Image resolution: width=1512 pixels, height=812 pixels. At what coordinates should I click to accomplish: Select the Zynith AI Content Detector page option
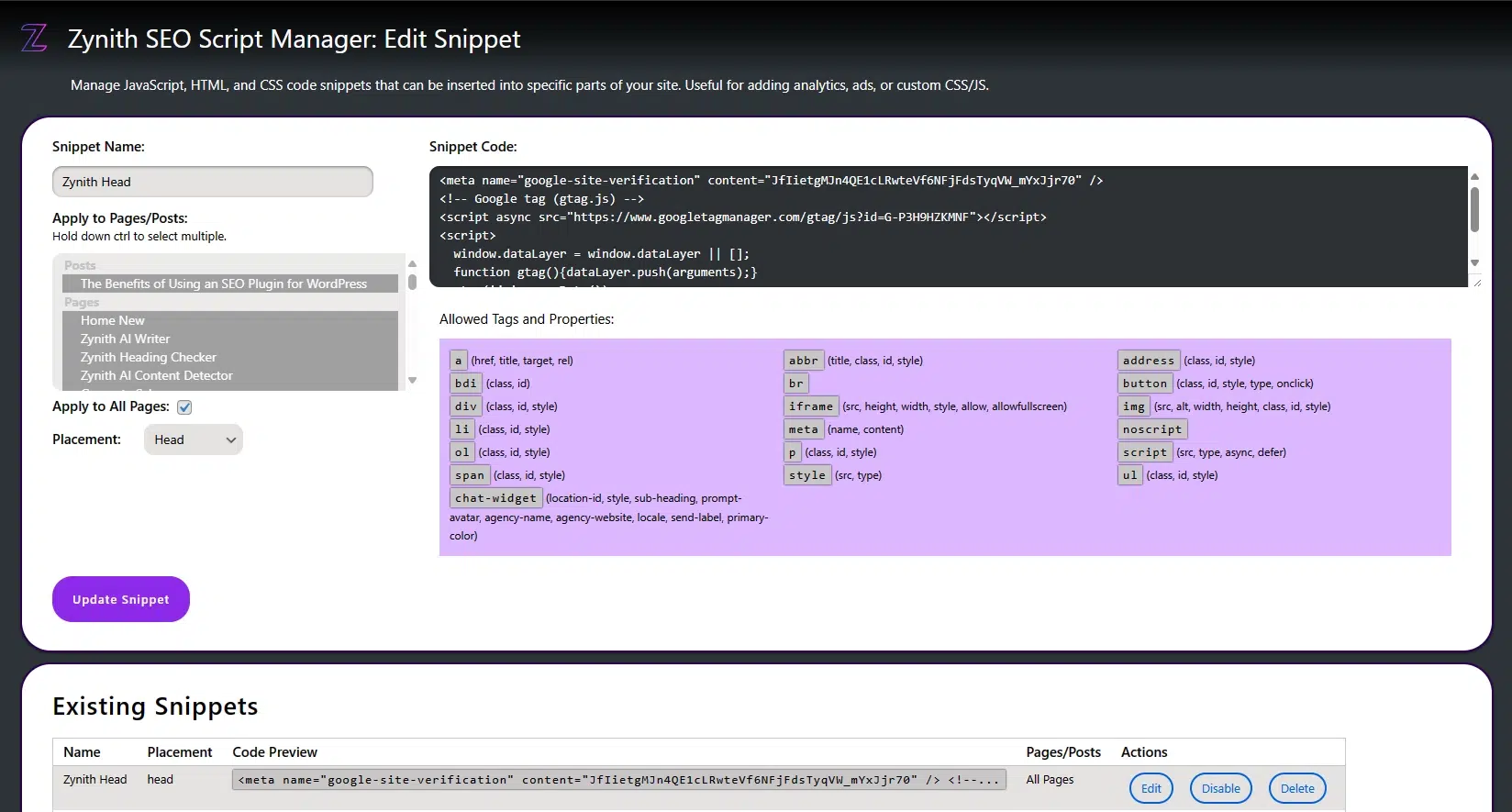point(230,375)
